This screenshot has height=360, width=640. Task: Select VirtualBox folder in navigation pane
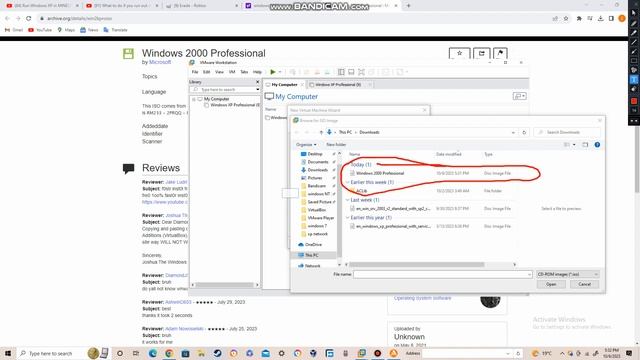316,210
